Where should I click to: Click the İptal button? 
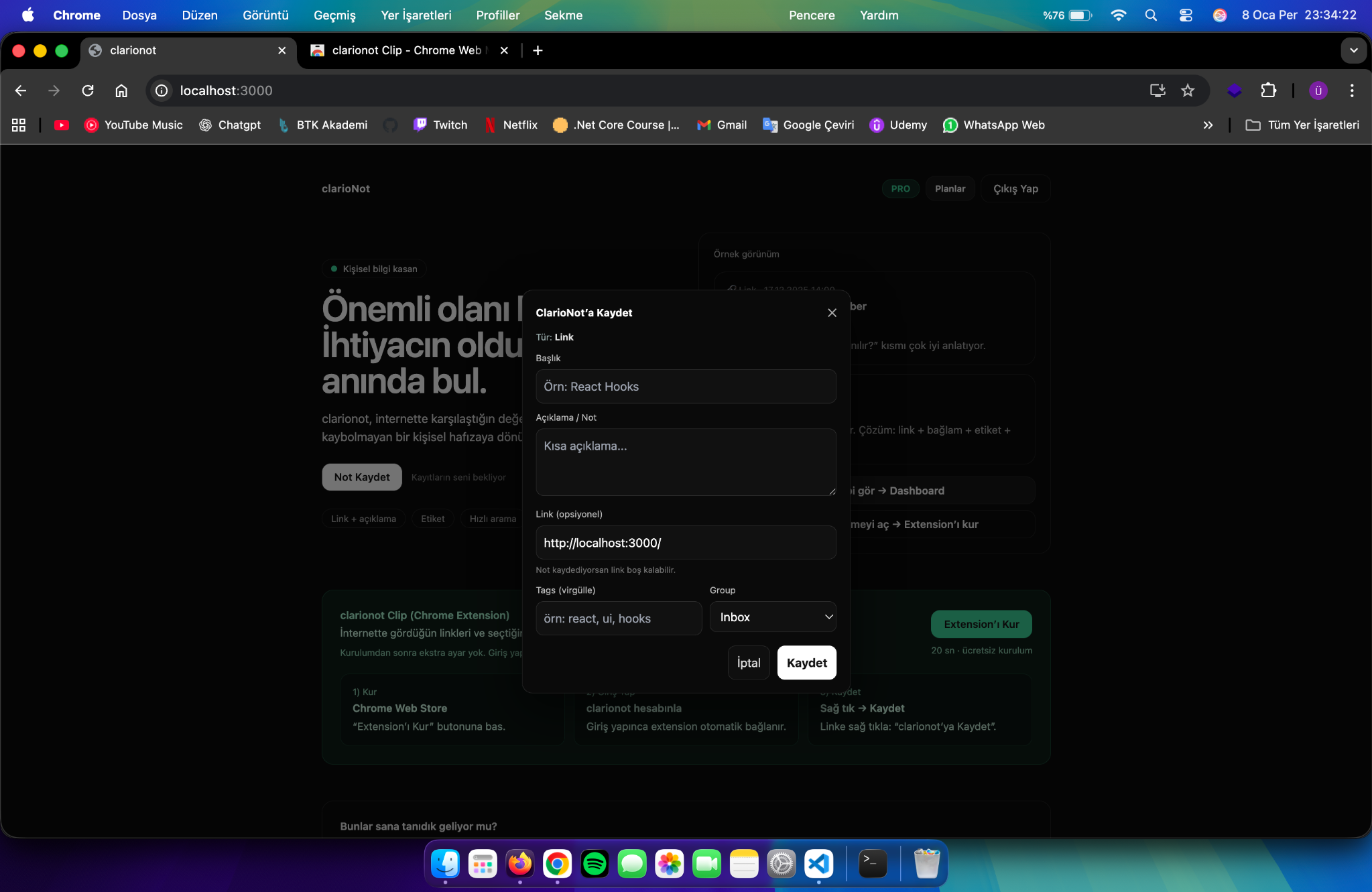[748, 663]
